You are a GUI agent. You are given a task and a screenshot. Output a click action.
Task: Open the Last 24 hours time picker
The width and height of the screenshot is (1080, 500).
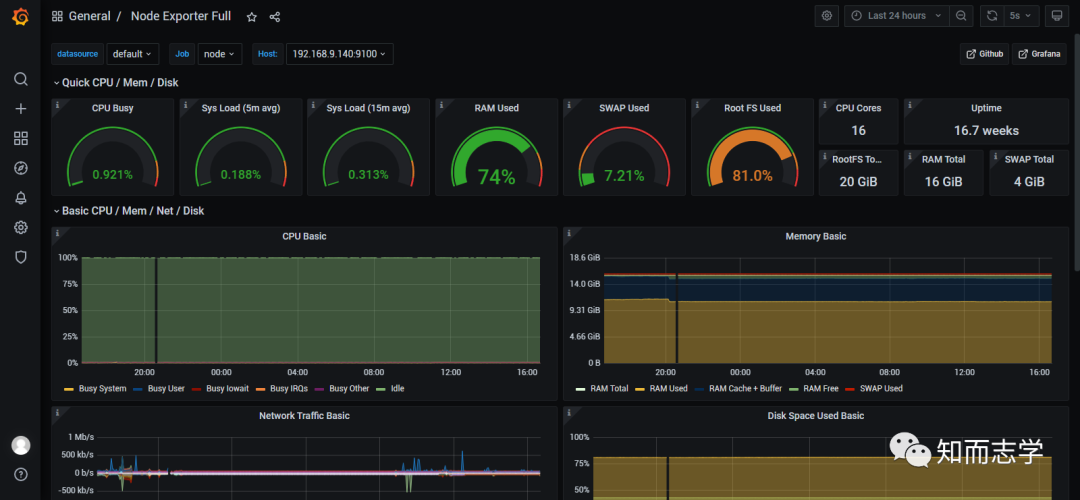click(896, 16)
